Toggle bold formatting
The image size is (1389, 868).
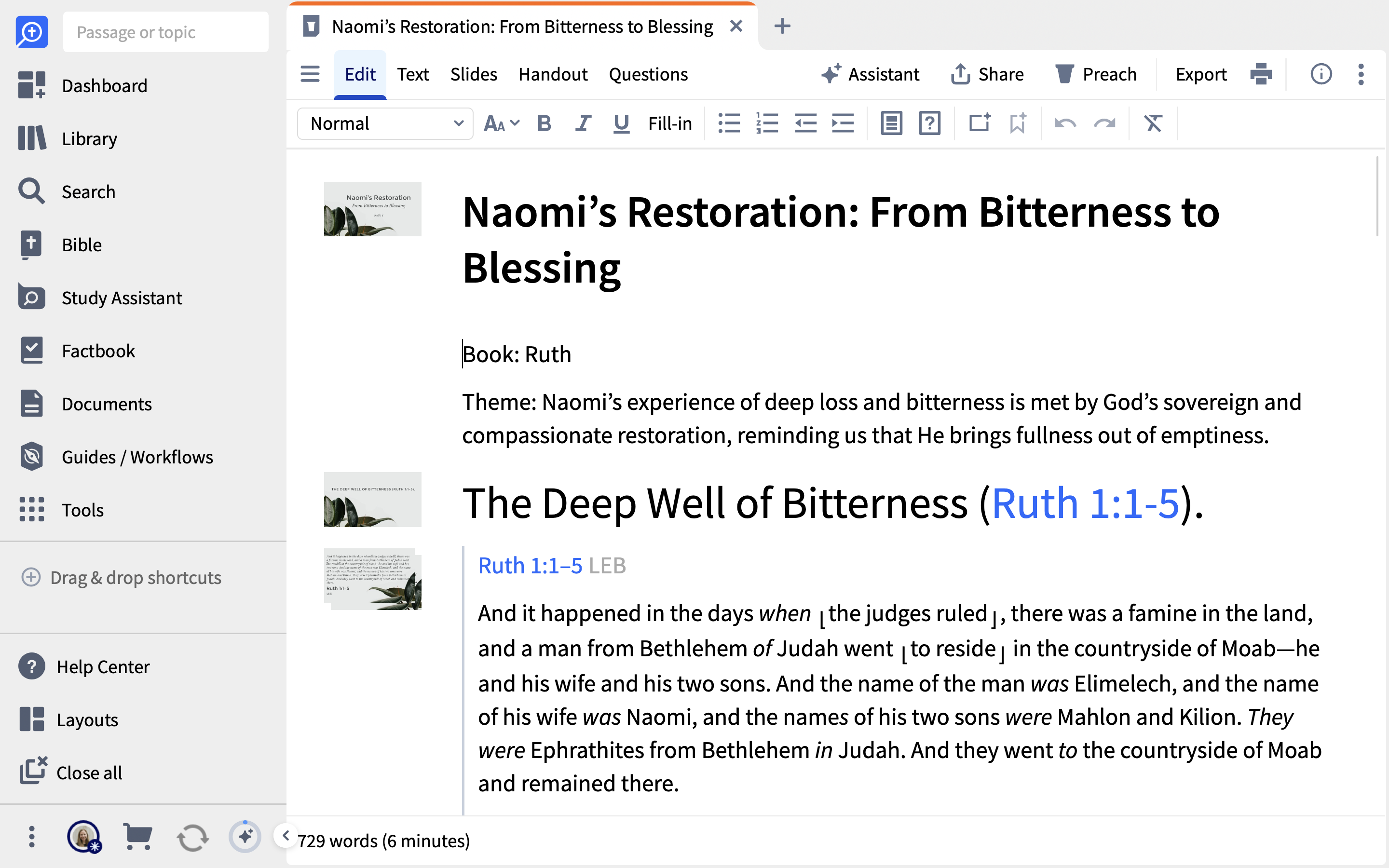[544, 123]
